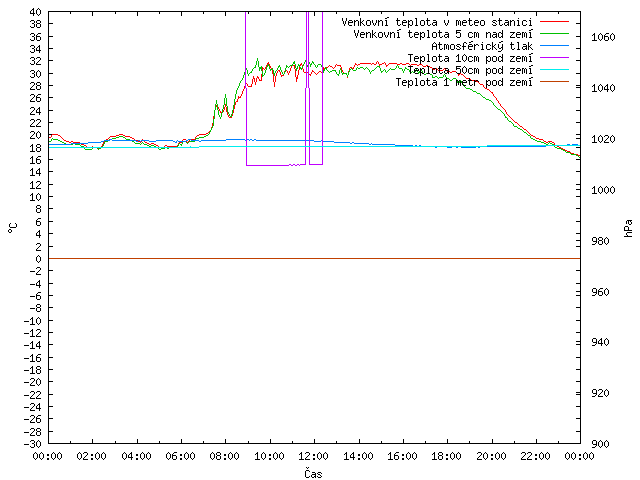Click x-axis title 'Čas'

click(x=313, y=473)
